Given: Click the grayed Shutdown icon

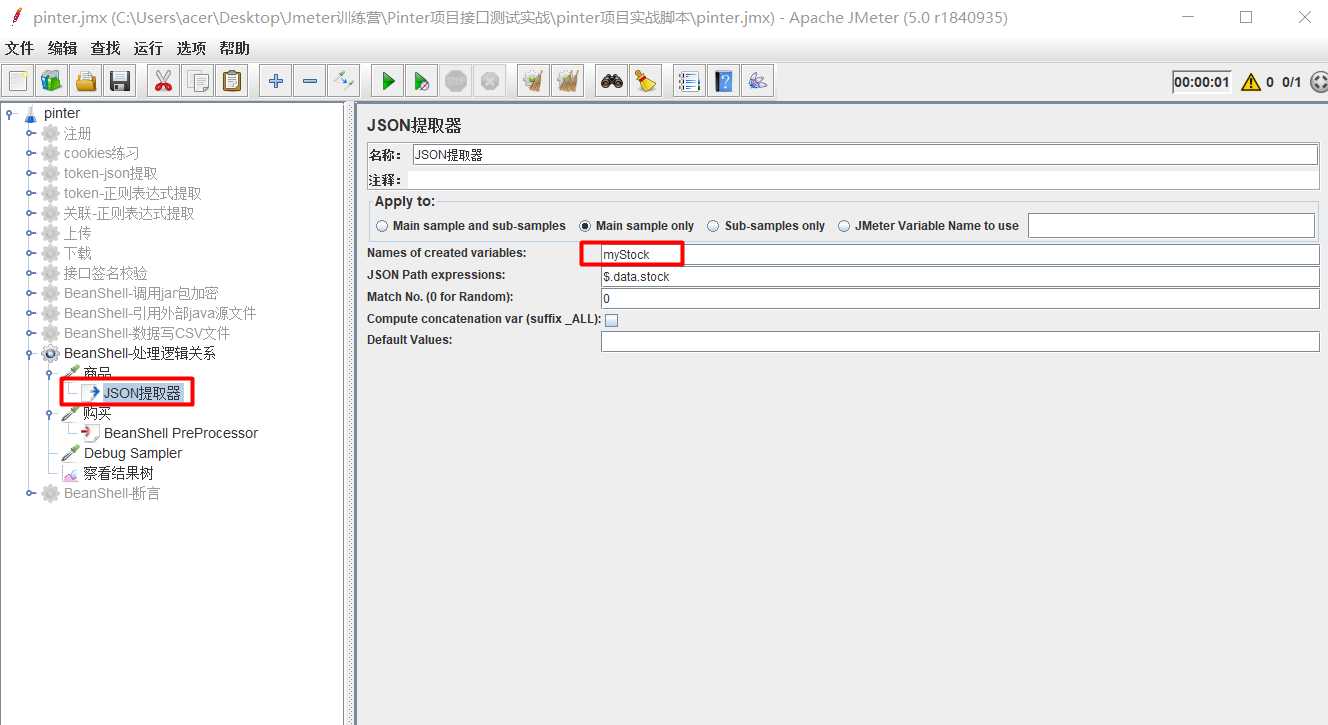Looking at the screenshot, I should pos(489,81).
